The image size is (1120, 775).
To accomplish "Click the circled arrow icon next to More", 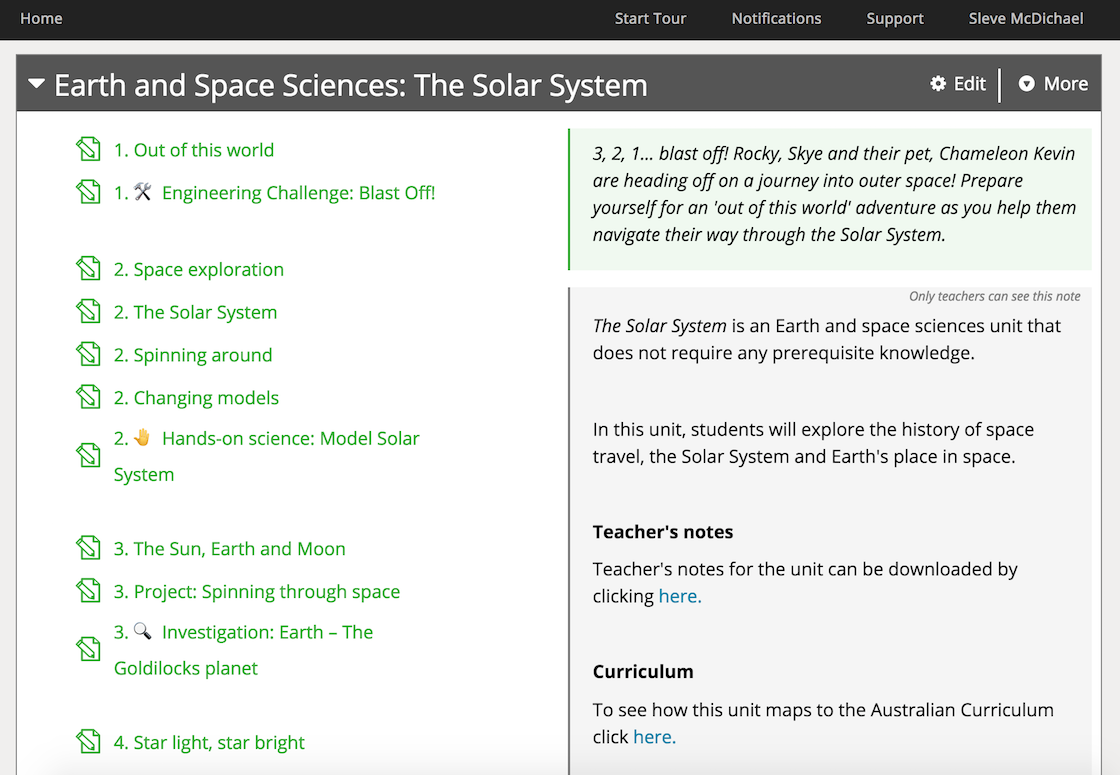I will (x=1026, y=84).
